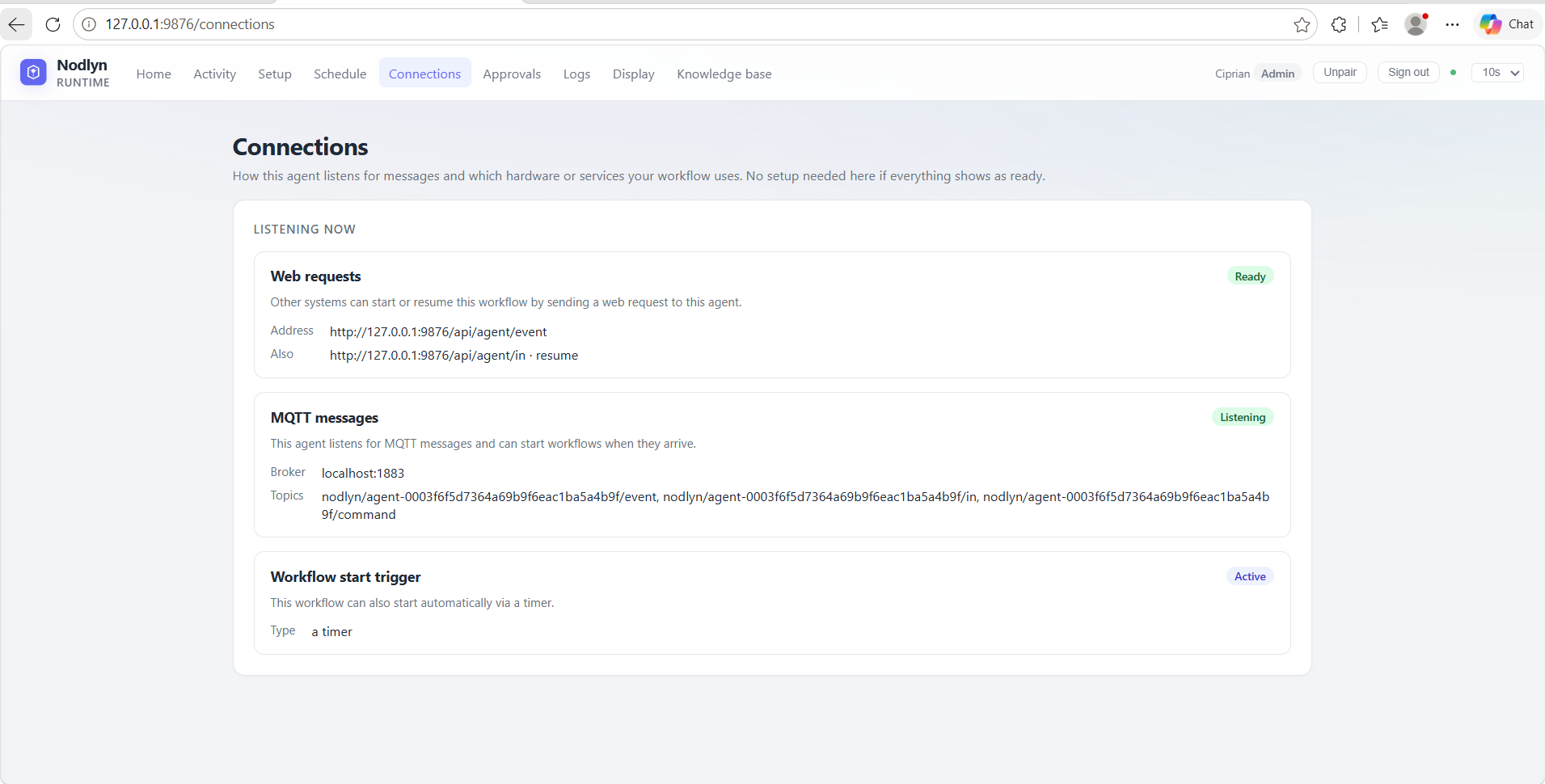Open Copilot Chat sidebar
Viewport: 1545px width, 784px height.
click(x=1507, y=24)
